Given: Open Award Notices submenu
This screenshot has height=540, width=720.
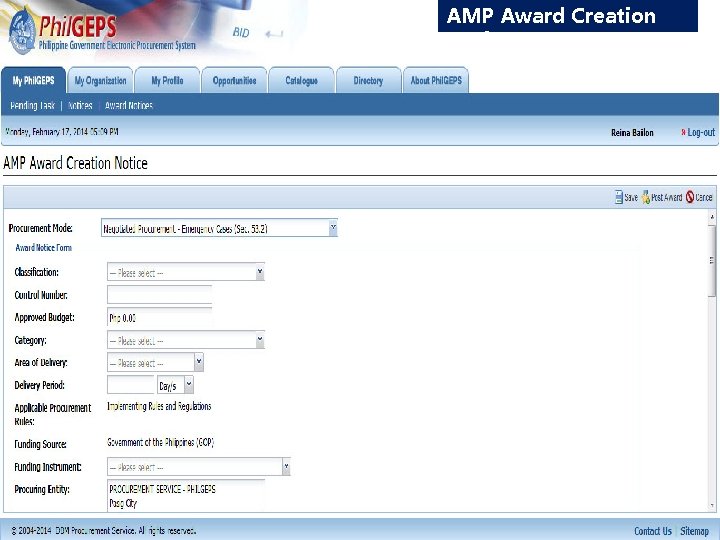Looking at the screenshot, I should coord(129,106).
